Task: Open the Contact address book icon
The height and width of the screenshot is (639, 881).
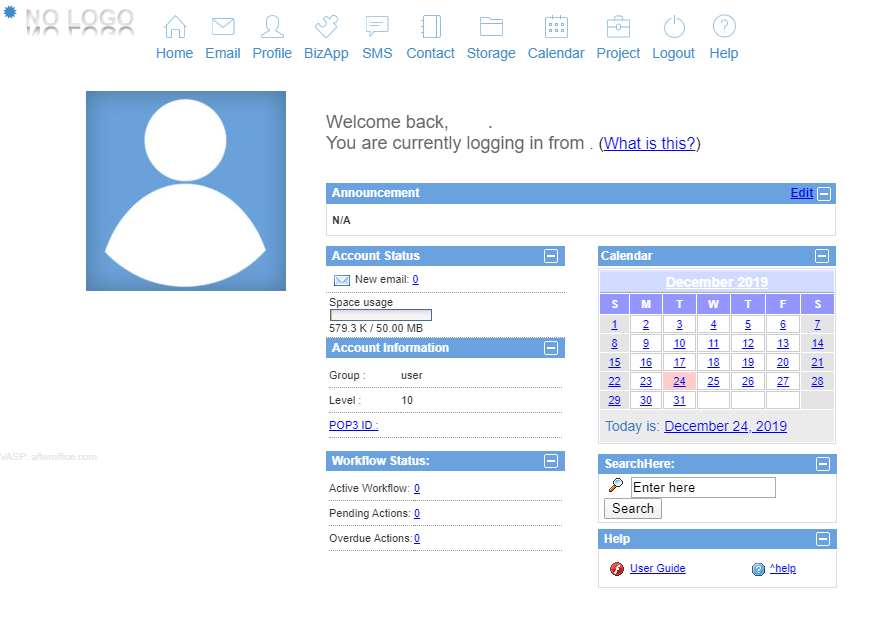Action: [x=430, y=27]
